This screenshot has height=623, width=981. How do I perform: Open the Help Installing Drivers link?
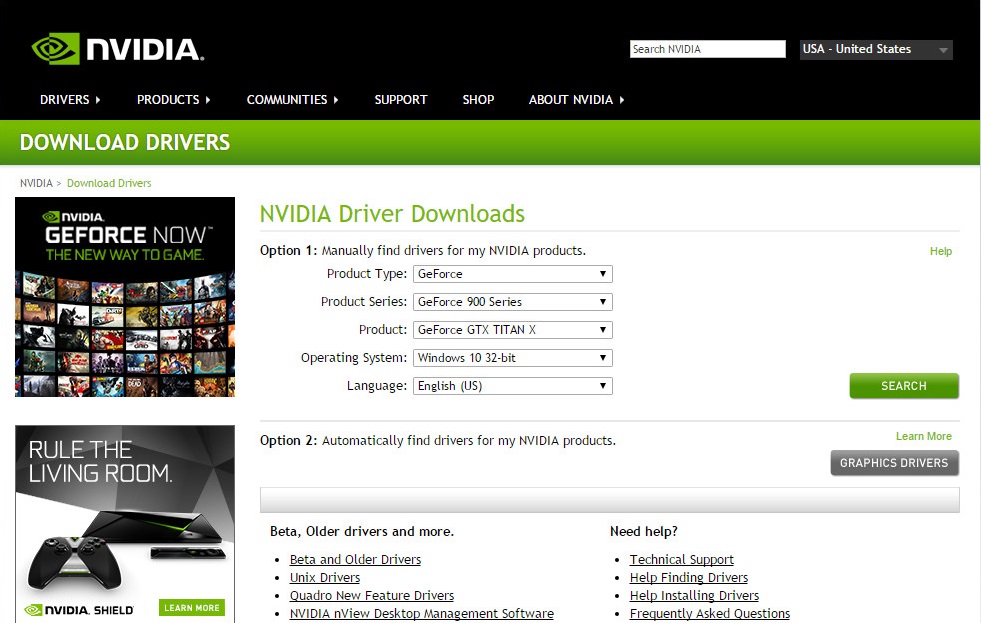[694, 595]
